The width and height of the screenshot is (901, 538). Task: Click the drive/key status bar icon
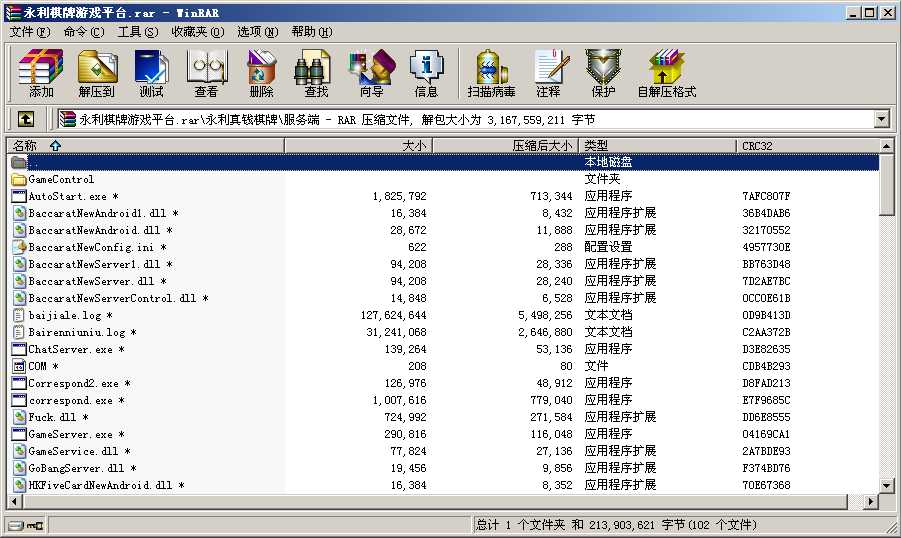(x=26, y=525)
